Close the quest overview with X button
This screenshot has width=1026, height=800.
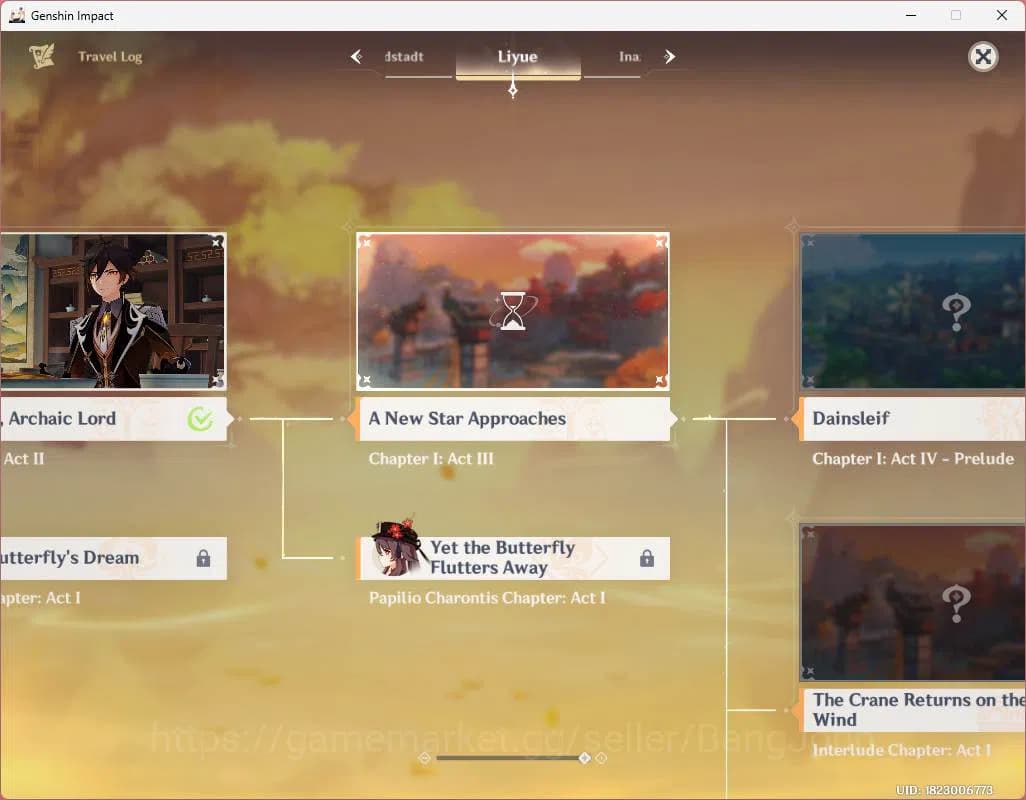983,57
